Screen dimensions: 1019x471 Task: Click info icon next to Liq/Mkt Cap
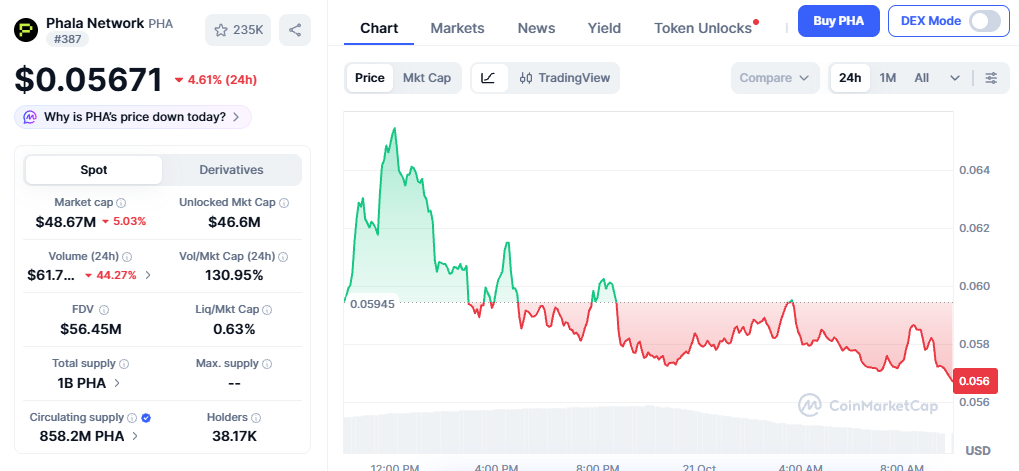(x=267, y=310)
